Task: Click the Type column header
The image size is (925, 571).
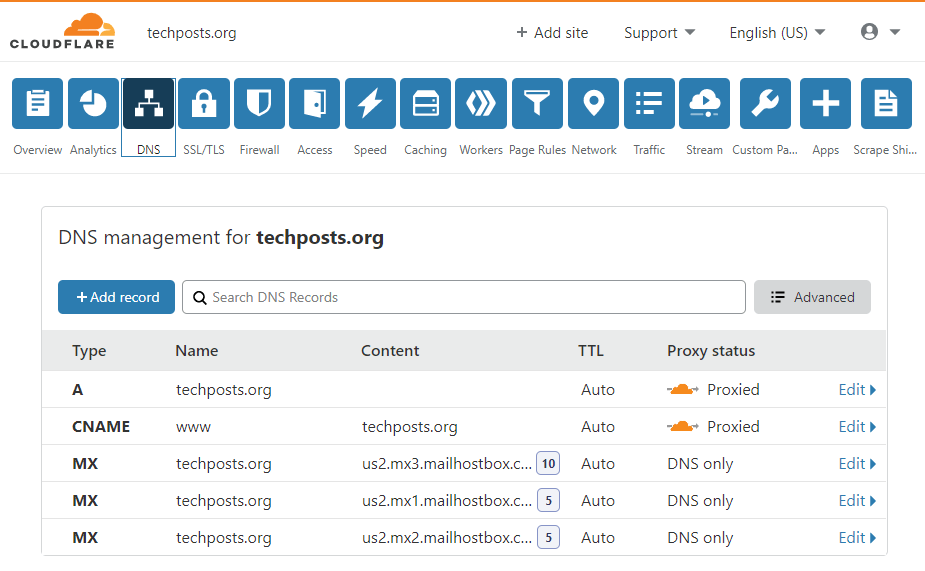Action: [89, 351]
